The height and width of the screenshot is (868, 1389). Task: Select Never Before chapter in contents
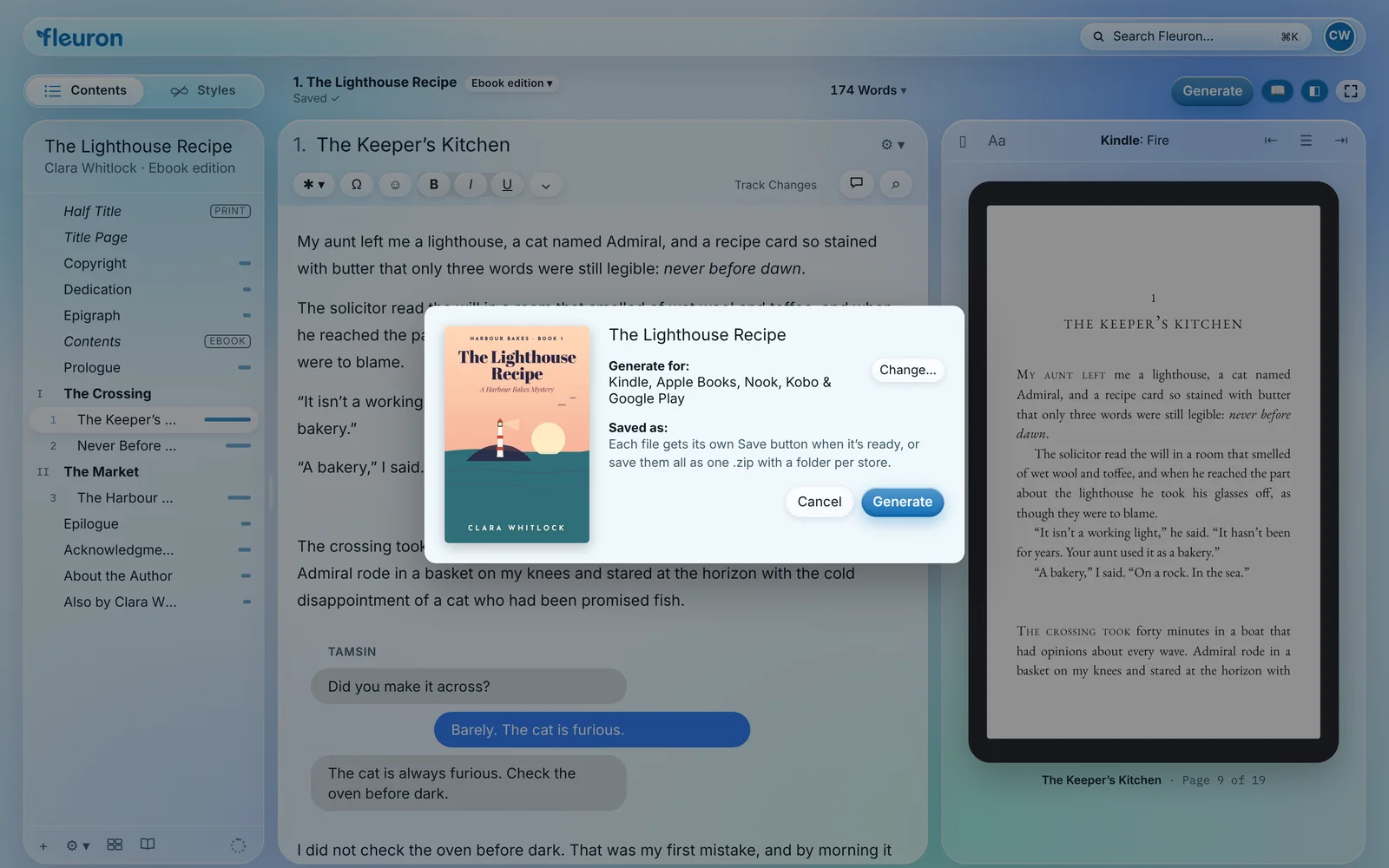click(143, 445)
